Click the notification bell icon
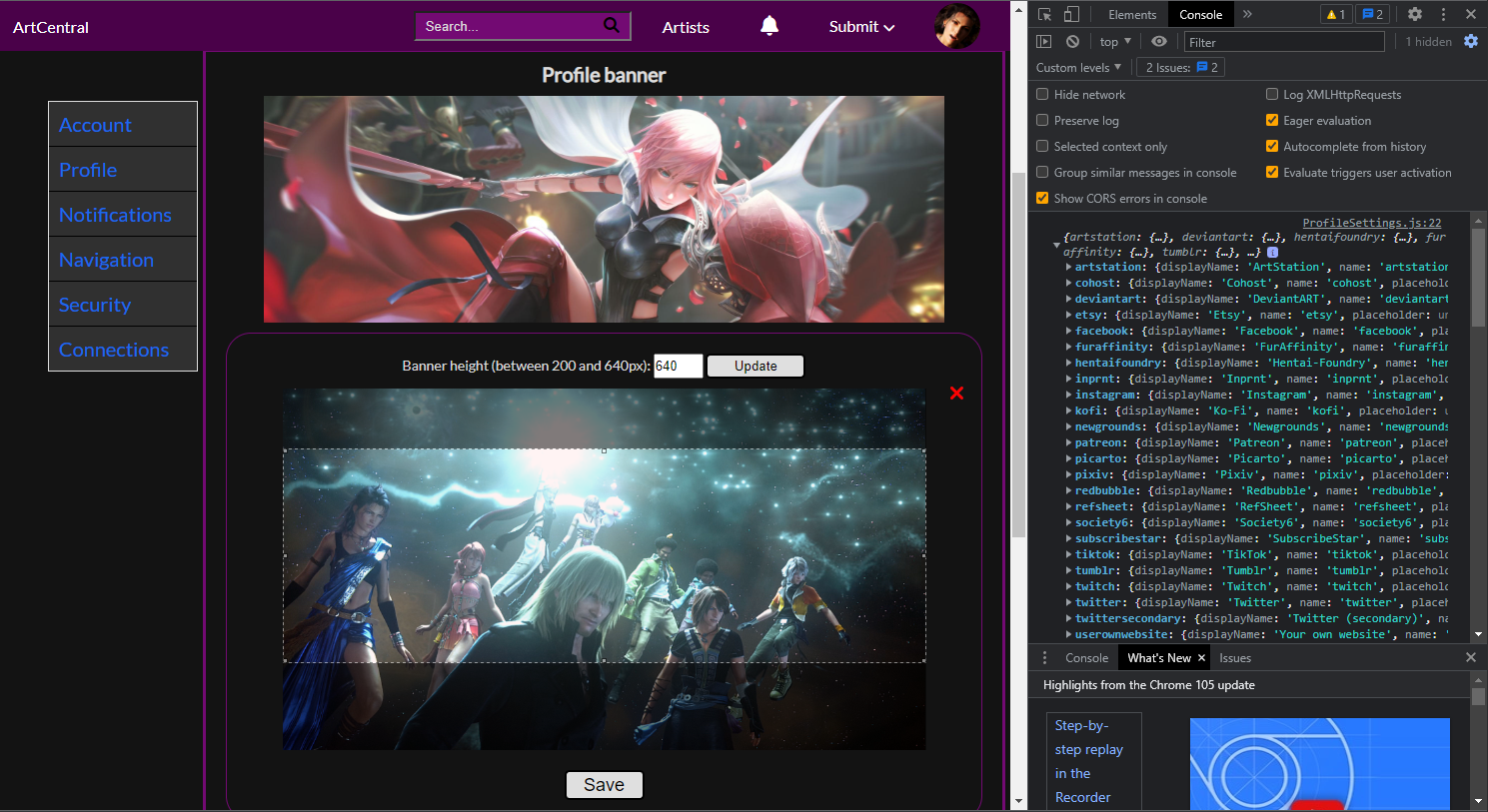The image size is (1488, 812). [x=769, y=26]
